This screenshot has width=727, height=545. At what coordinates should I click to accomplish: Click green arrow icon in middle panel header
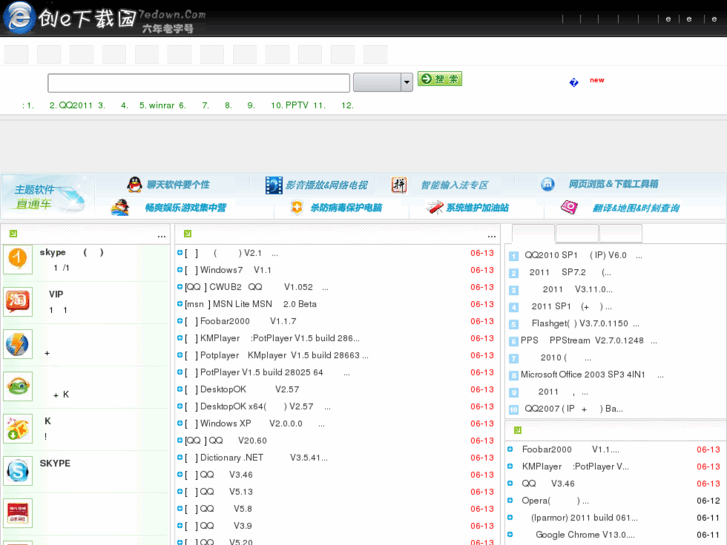[x=187, y=234]
